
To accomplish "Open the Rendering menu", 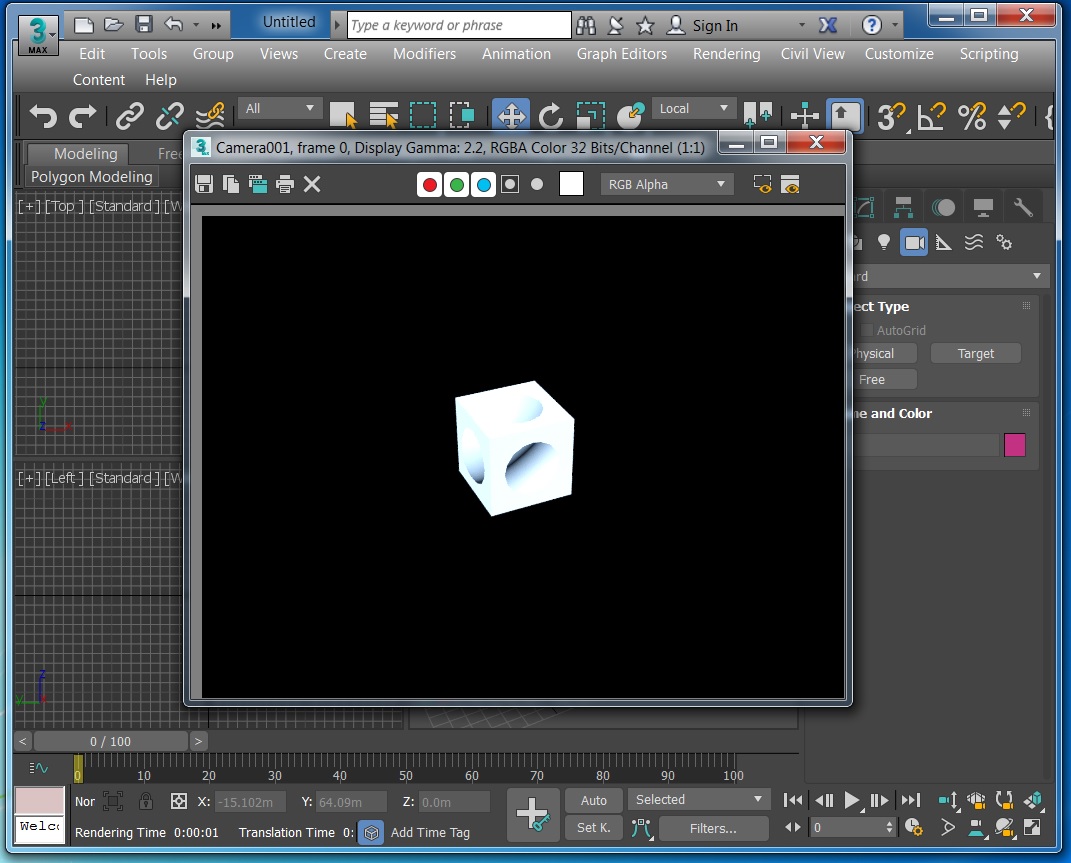I will click(726, 54).
